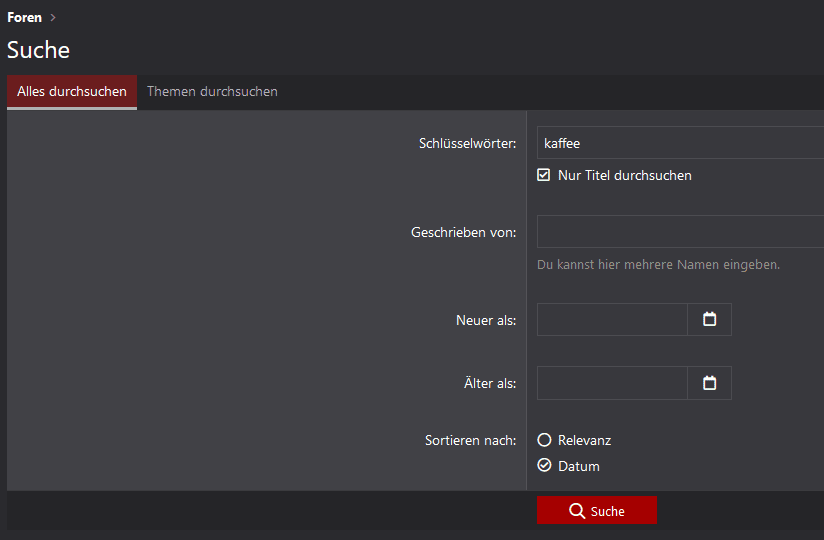Switch to the Alles durchsuchen tab
The height and width of the screenshot is (540, 824).
tap(72, 92)
